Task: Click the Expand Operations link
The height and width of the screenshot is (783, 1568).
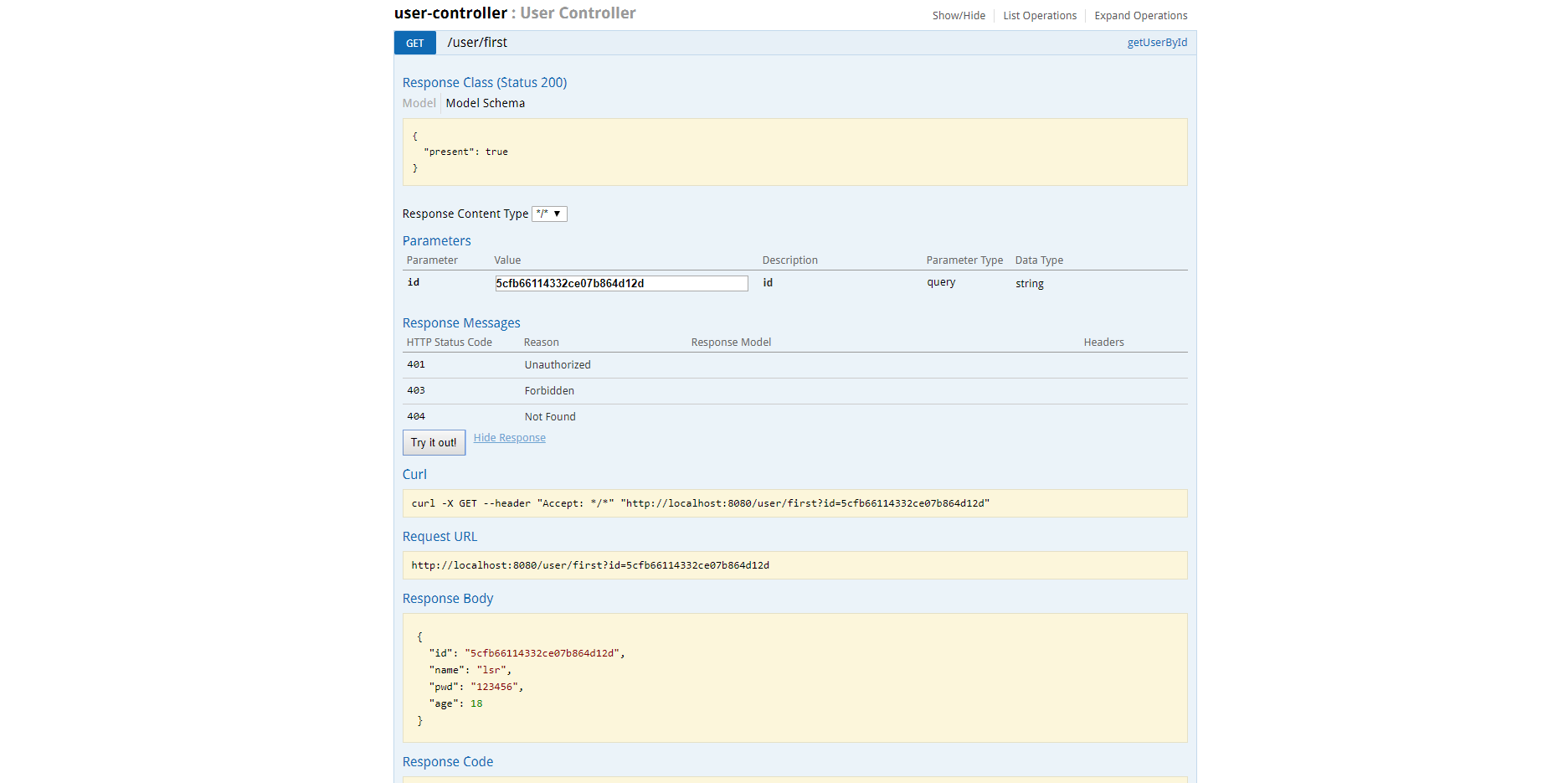Action: pos(1140,16)
